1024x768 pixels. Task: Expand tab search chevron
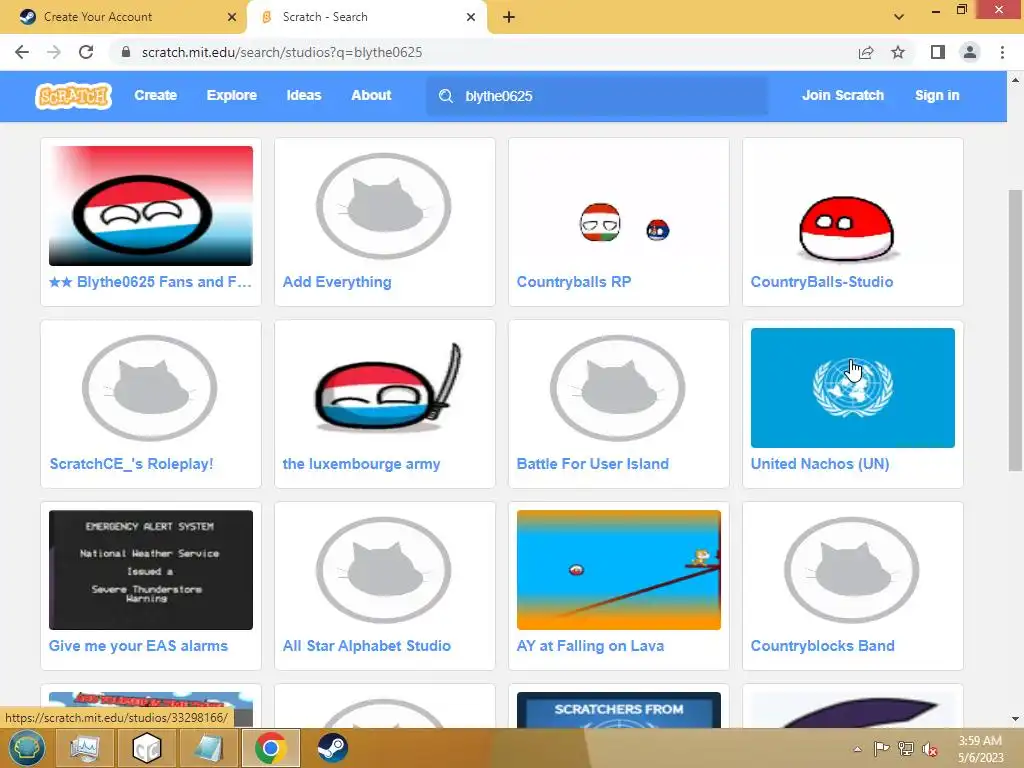coord(899,17)
